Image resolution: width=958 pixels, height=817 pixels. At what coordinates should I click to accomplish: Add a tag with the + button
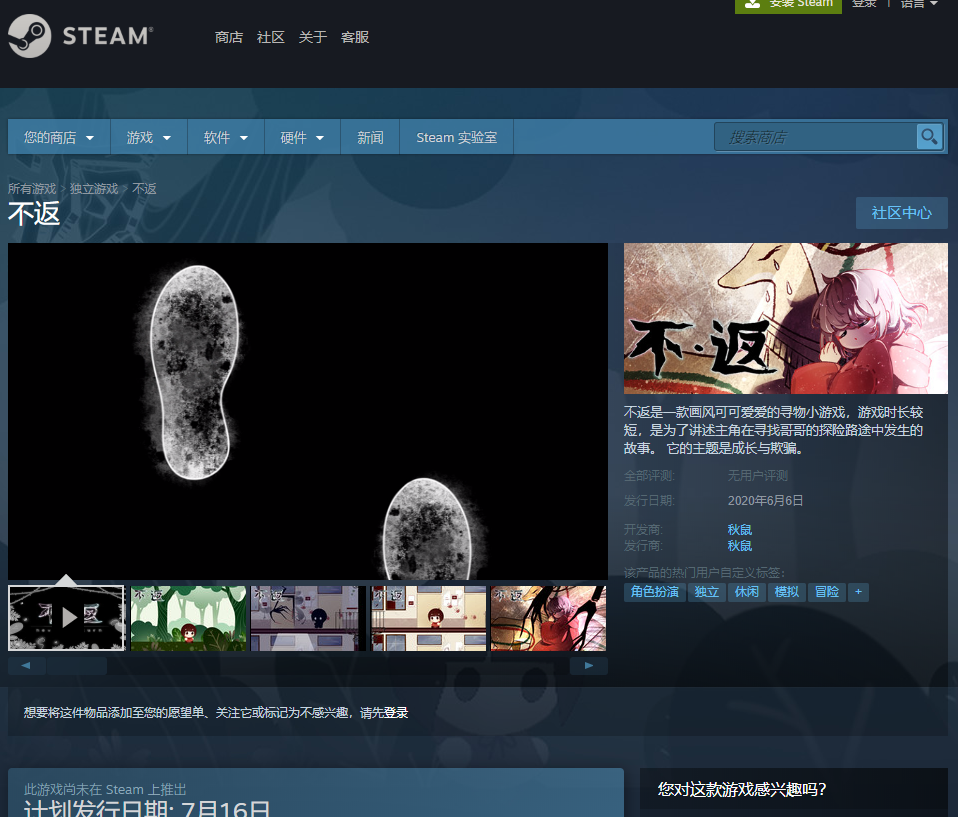[x=858, y=592]
